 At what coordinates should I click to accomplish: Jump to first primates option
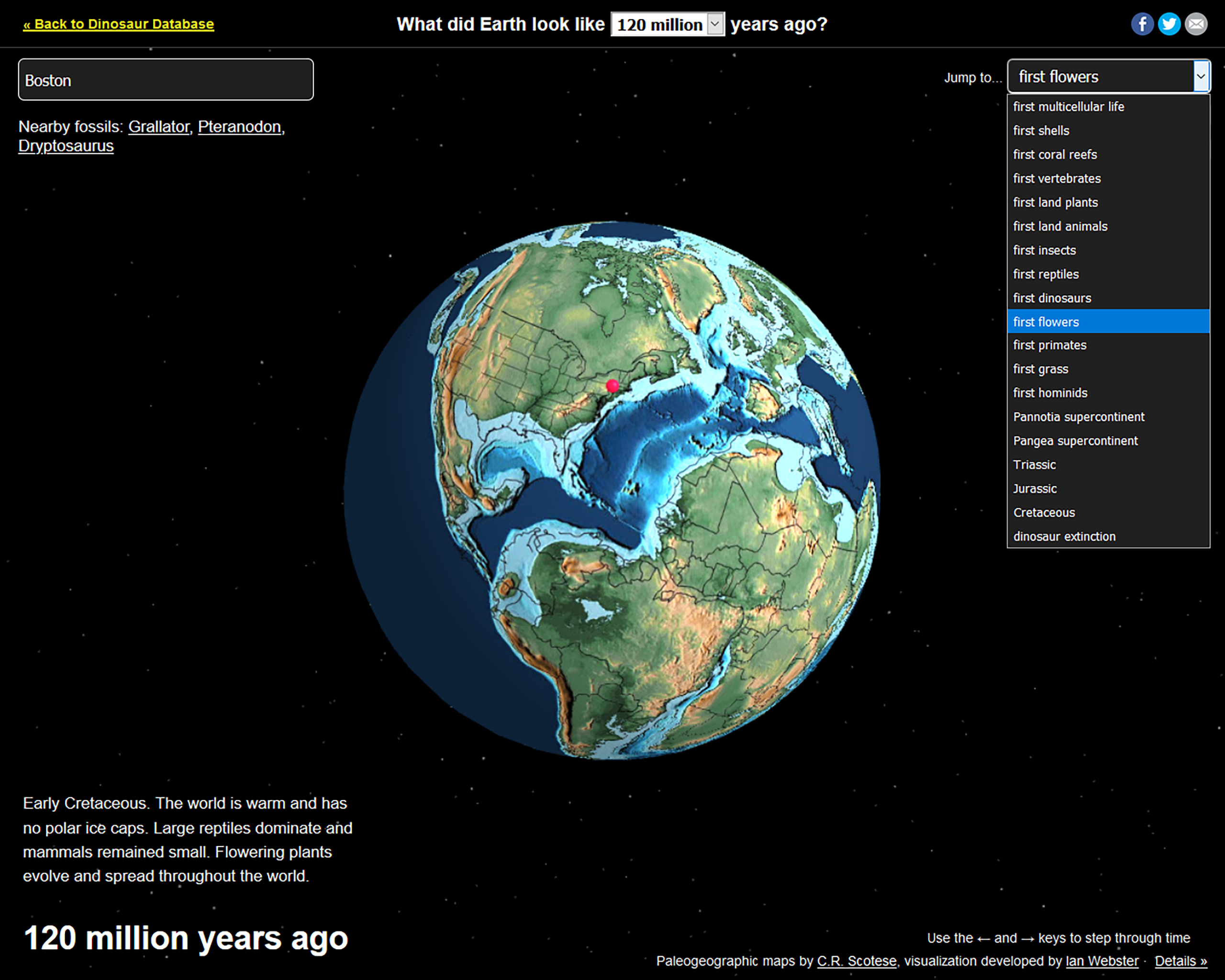coord(1049,345)
